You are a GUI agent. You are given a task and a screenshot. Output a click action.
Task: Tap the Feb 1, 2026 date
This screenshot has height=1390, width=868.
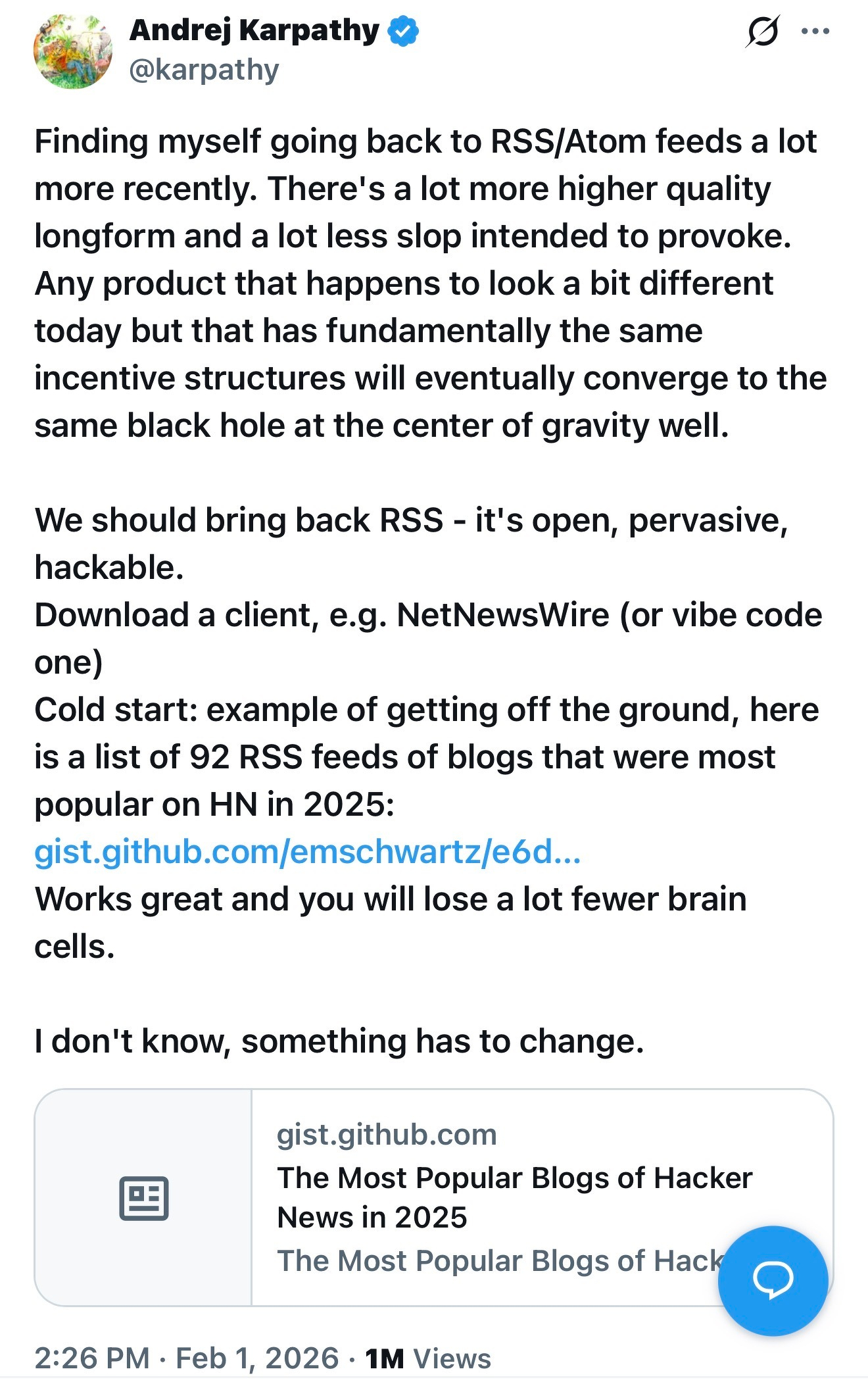257,1358
